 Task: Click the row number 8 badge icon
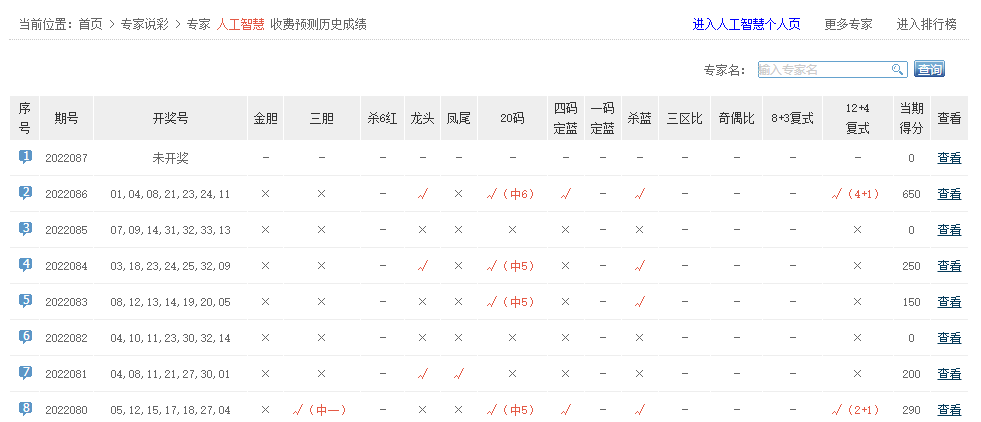(25, 409)
